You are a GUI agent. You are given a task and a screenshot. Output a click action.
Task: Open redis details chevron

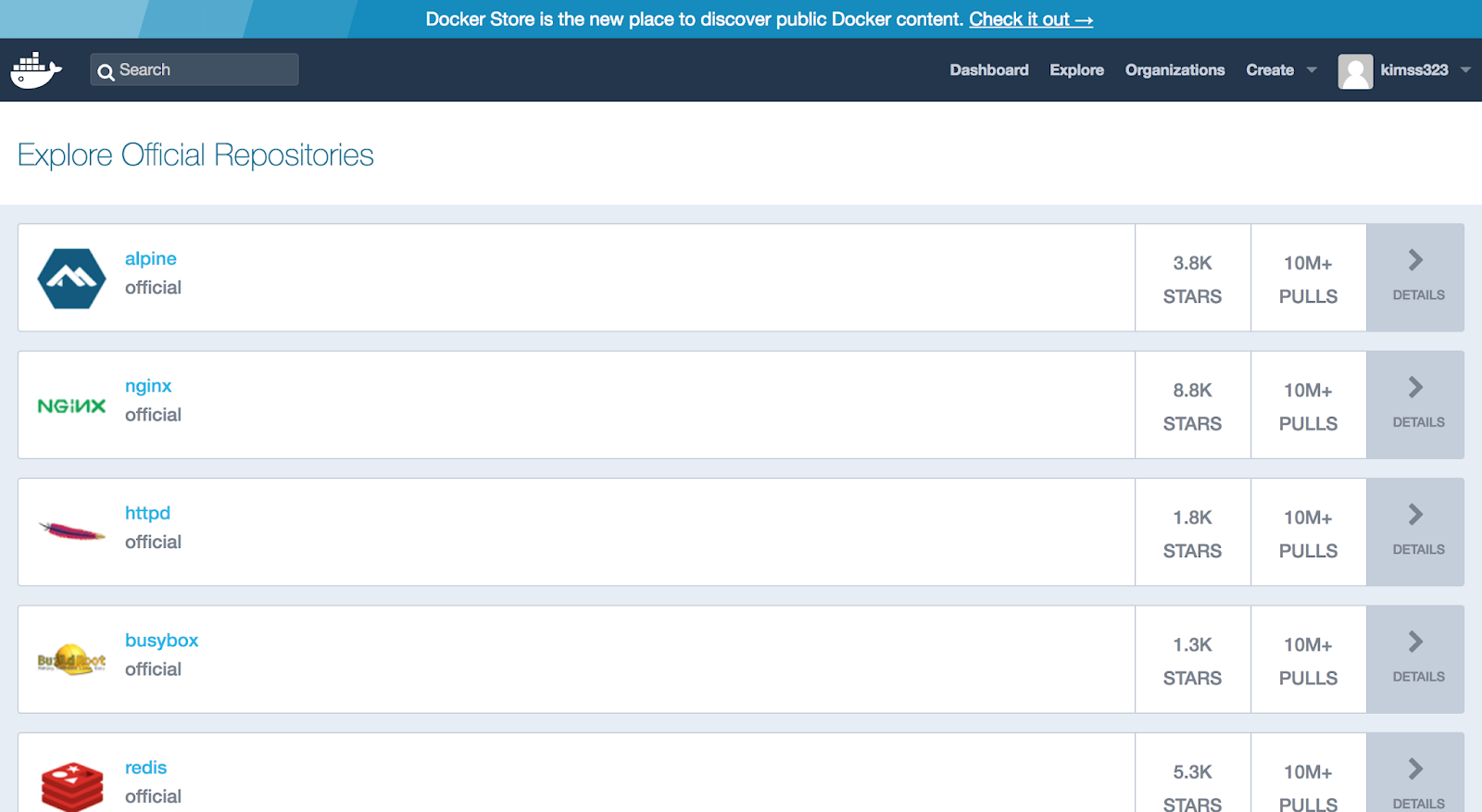[1415, 768]
